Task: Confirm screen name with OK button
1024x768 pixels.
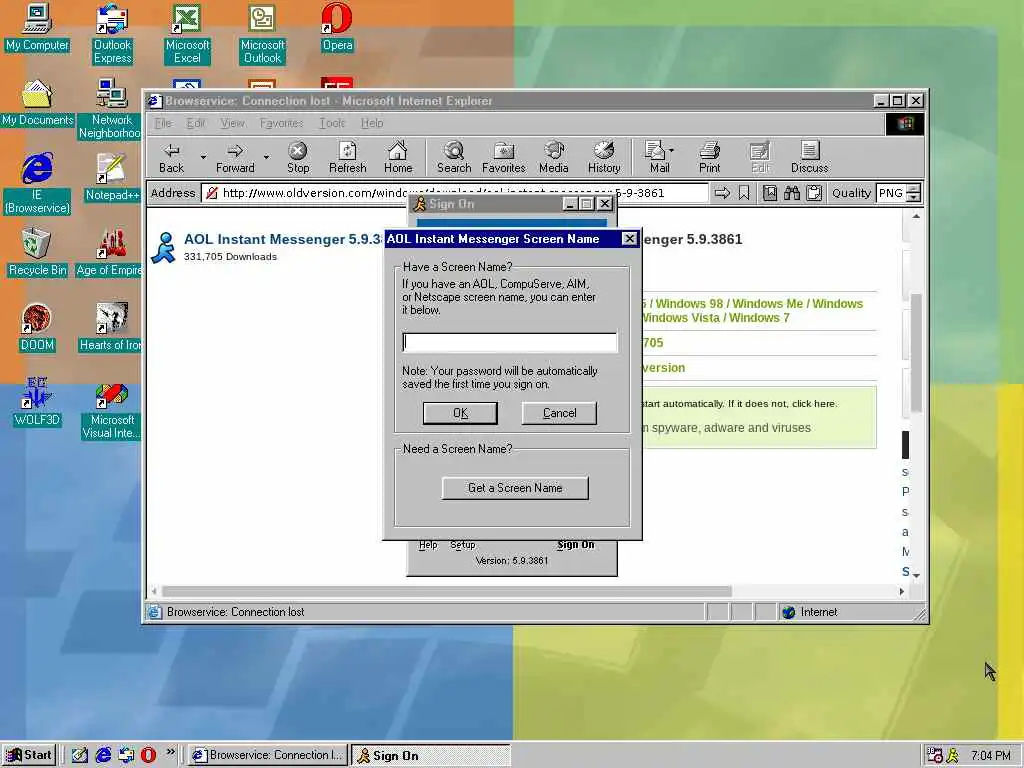Action: [x=460, y=413]
